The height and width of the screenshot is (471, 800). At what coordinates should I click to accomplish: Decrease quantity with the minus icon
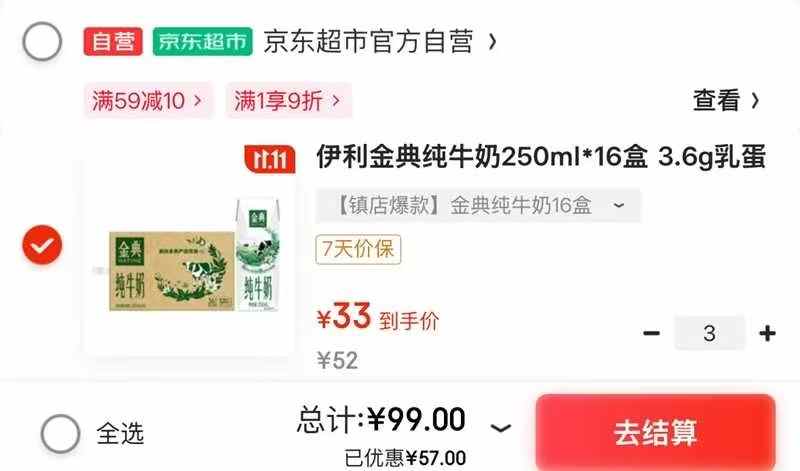tap(652, 333)
